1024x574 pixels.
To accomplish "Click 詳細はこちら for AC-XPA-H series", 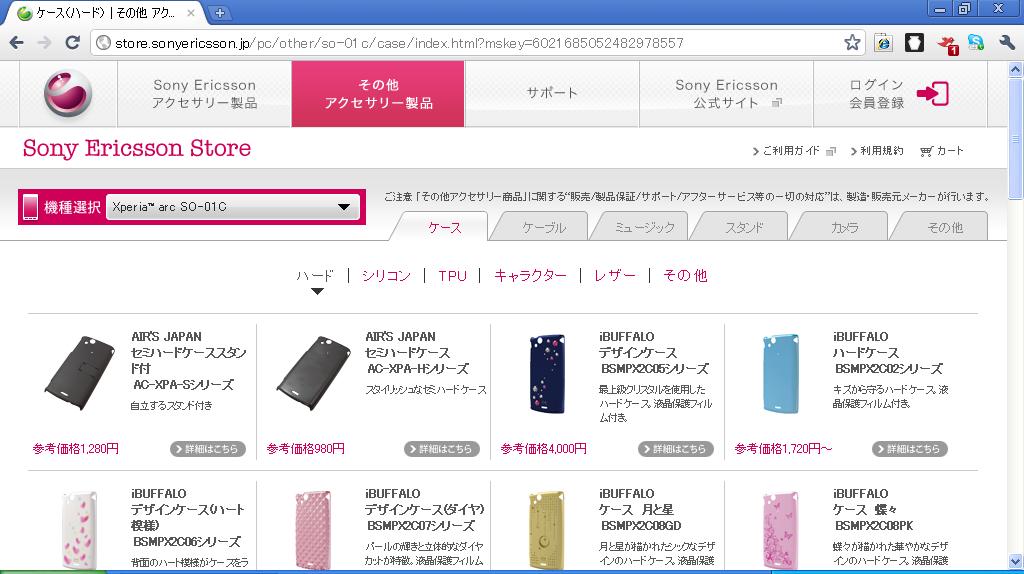I will [441, 449].
